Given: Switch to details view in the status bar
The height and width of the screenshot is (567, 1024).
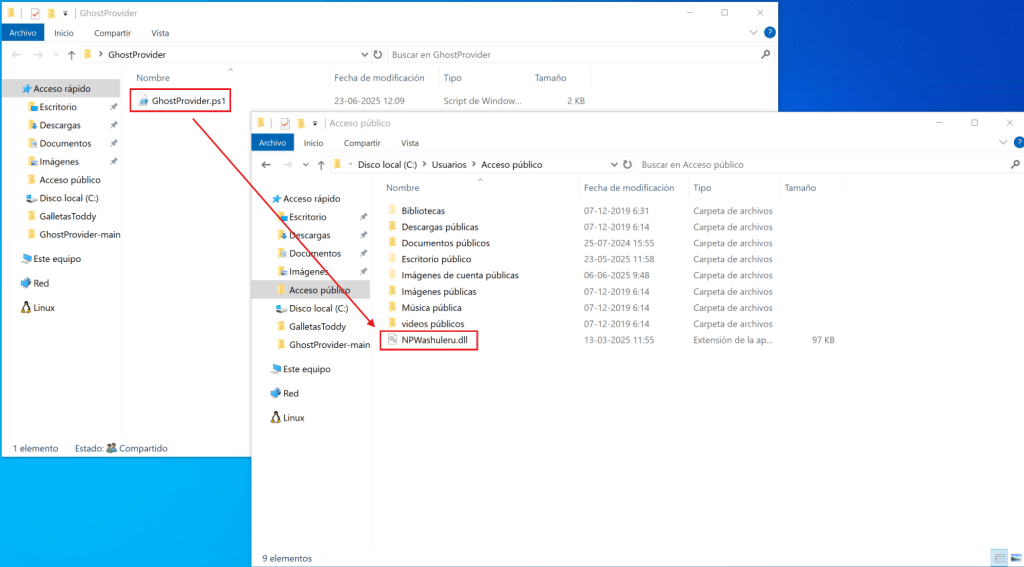Looking at the screenshot, I should [1000, 557].
